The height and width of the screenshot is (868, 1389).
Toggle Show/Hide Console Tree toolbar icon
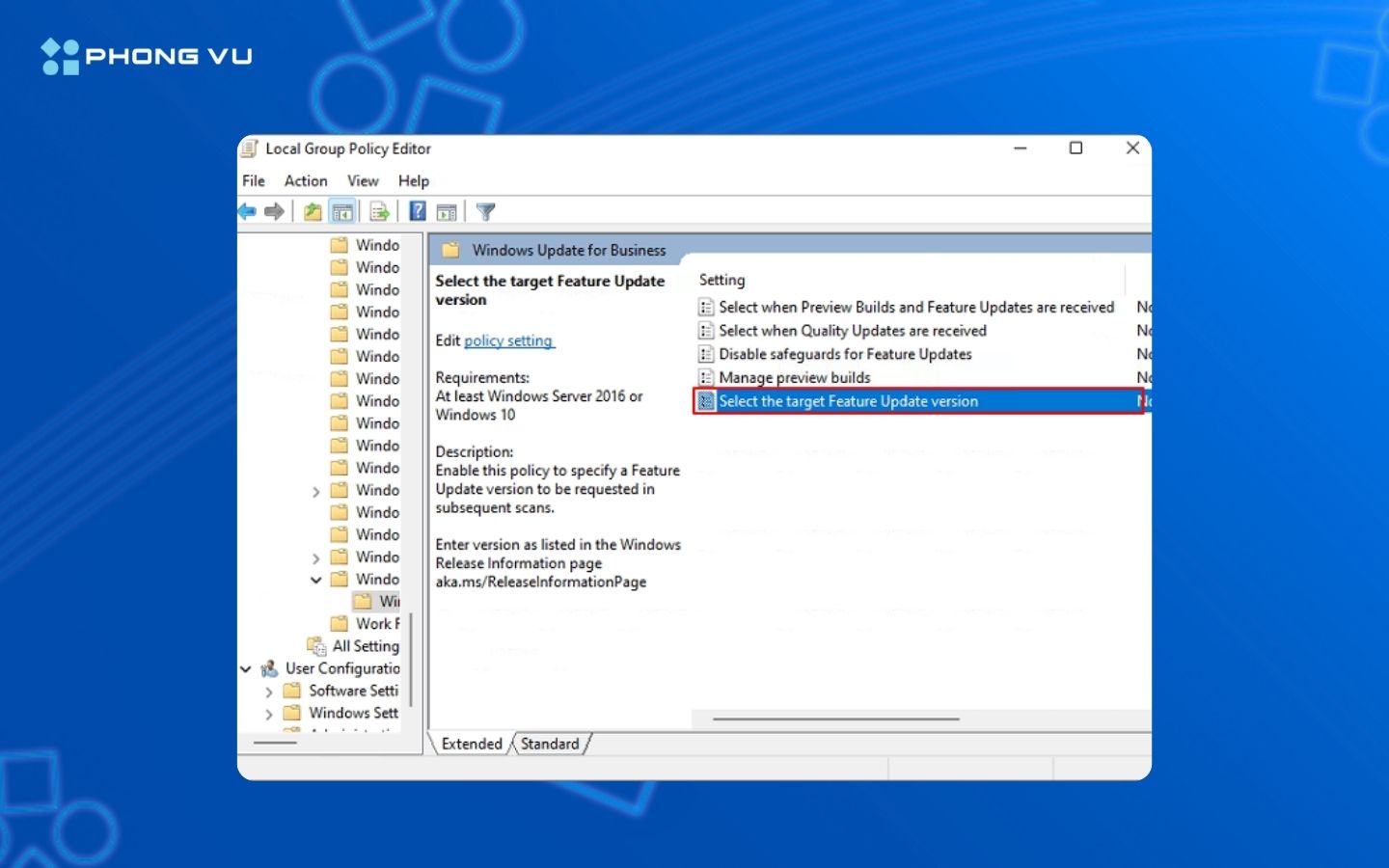tap(342, 211)
